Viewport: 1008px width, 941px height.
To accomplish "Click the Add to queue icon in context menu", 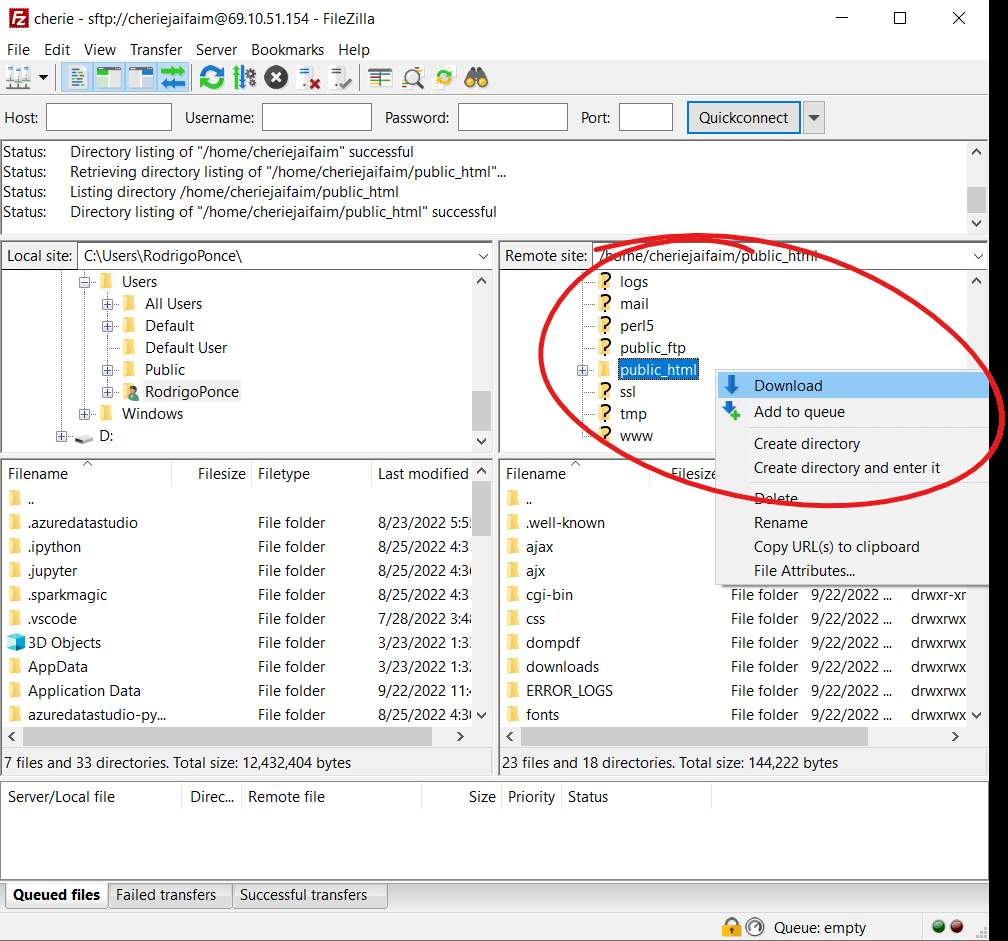I will point(732,411).
